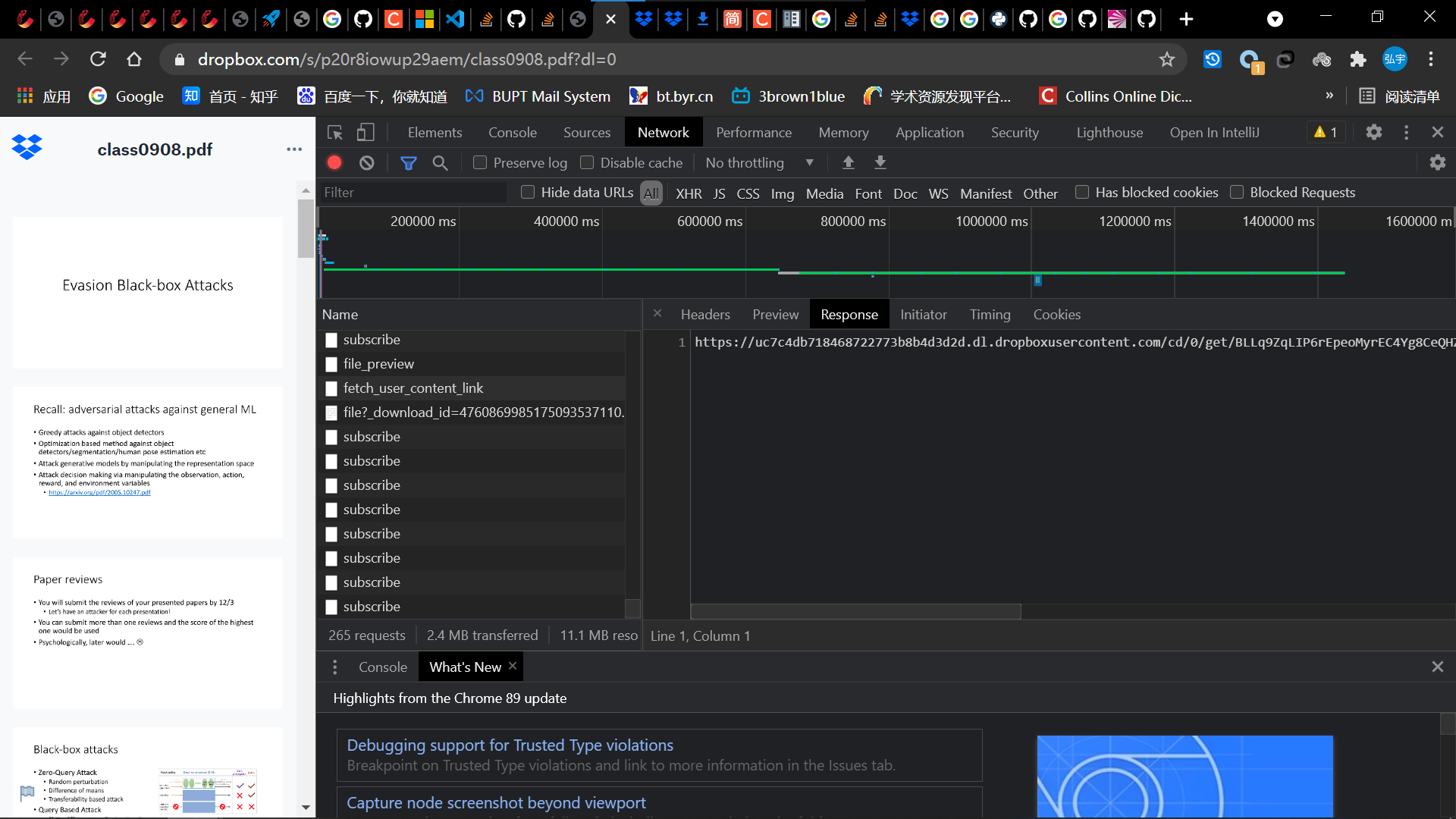Click the filter funnel icon

[x=408, y=162]
